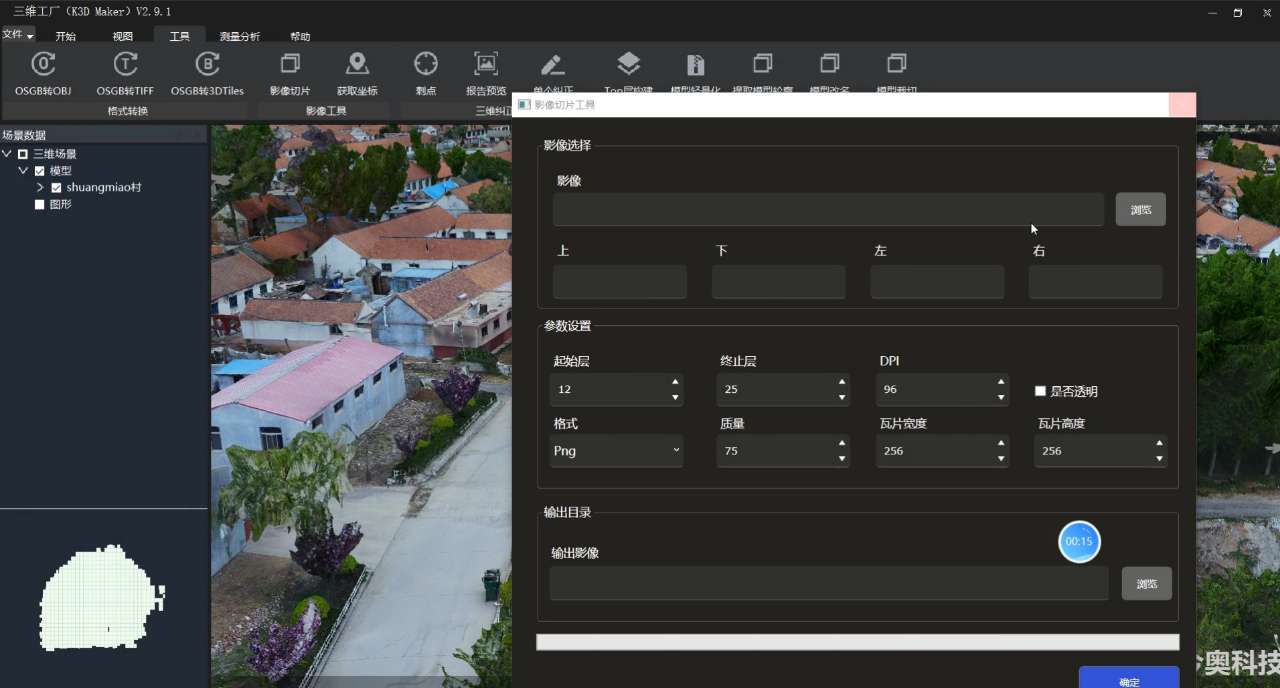Viewport: 1280px width, 688px height.
Task: Enable the 是否透明 checkbox
Action: [1040, 391]
